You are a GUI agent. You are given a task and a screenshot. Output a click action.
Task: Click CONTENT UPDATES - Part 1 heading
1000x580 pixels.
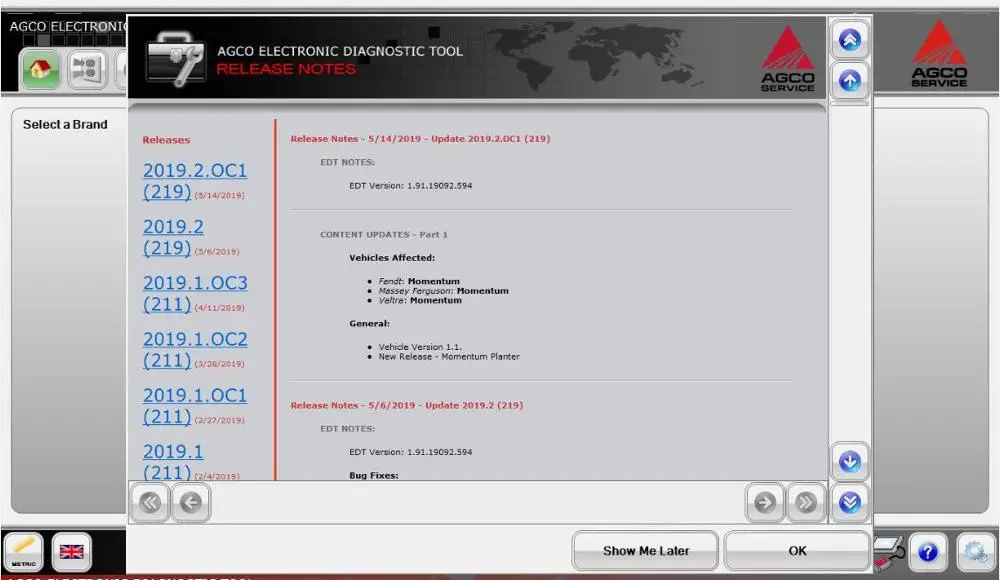[x=384, y=235]
